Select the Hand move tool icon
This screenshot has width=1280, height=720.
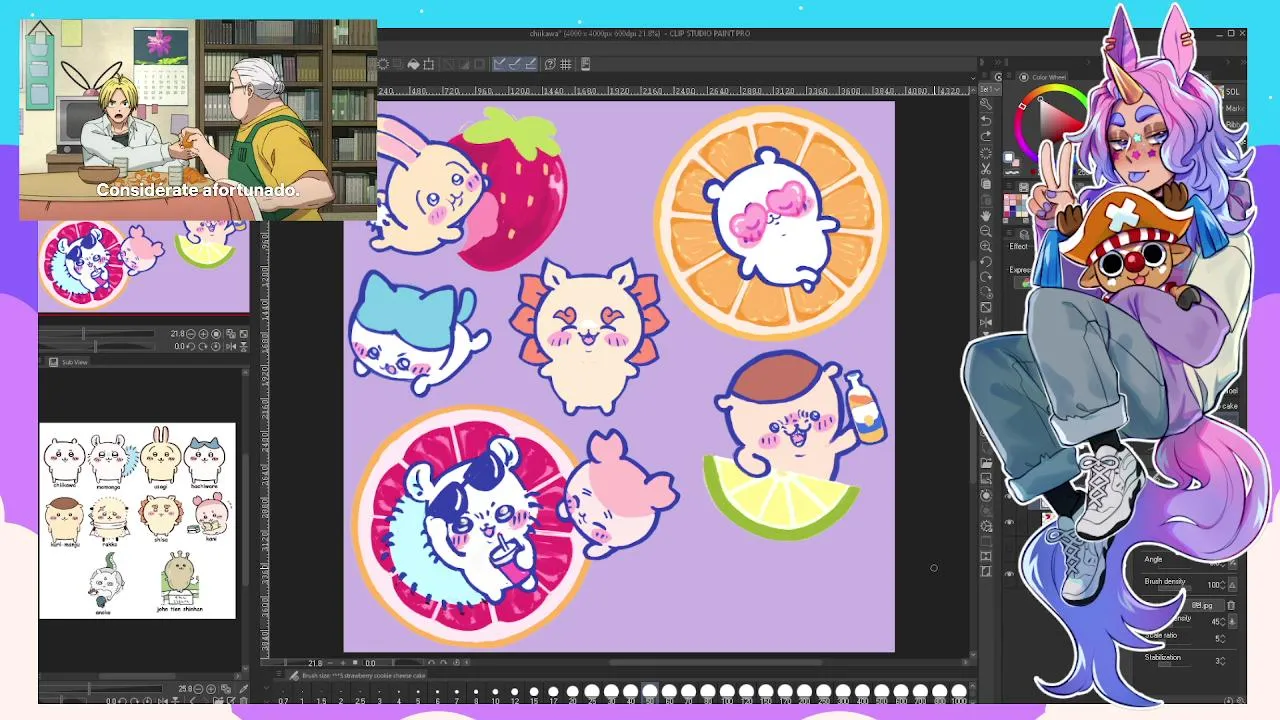click(x=986, y=215)
